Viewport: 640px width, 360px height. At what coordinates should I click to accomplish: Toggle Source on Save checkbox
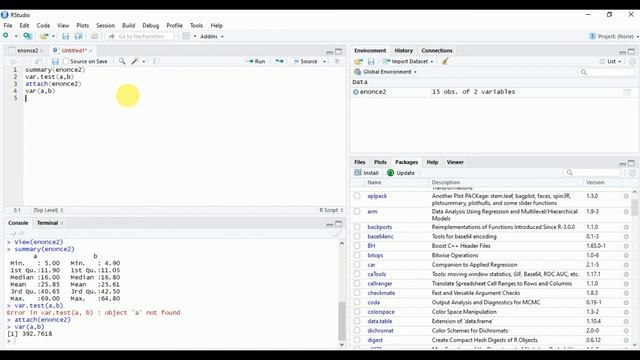pos(66,61)
